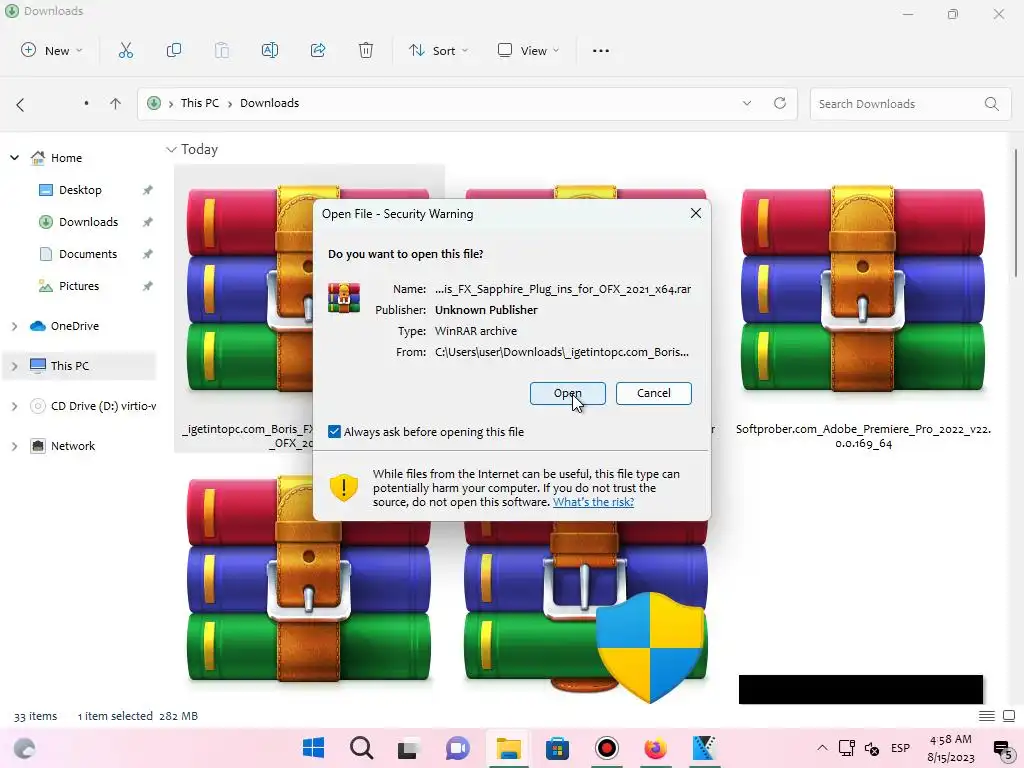
Task: Click This PC in breadcrumb path
Action: 200,103
